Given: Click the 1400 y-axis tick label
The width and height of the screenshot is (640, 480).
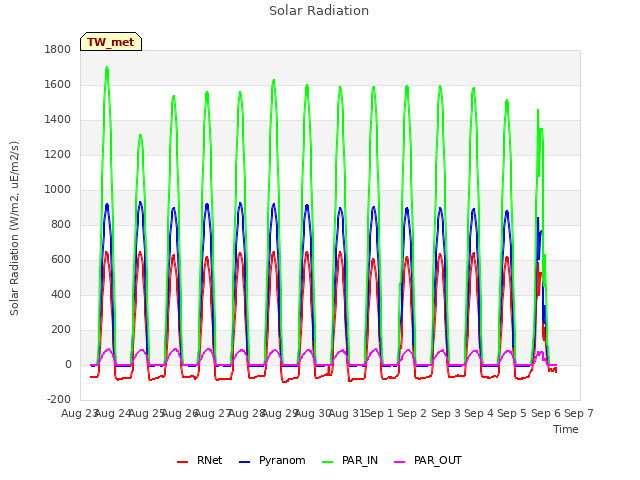Looking at the screenshot, I should point(58,120).
